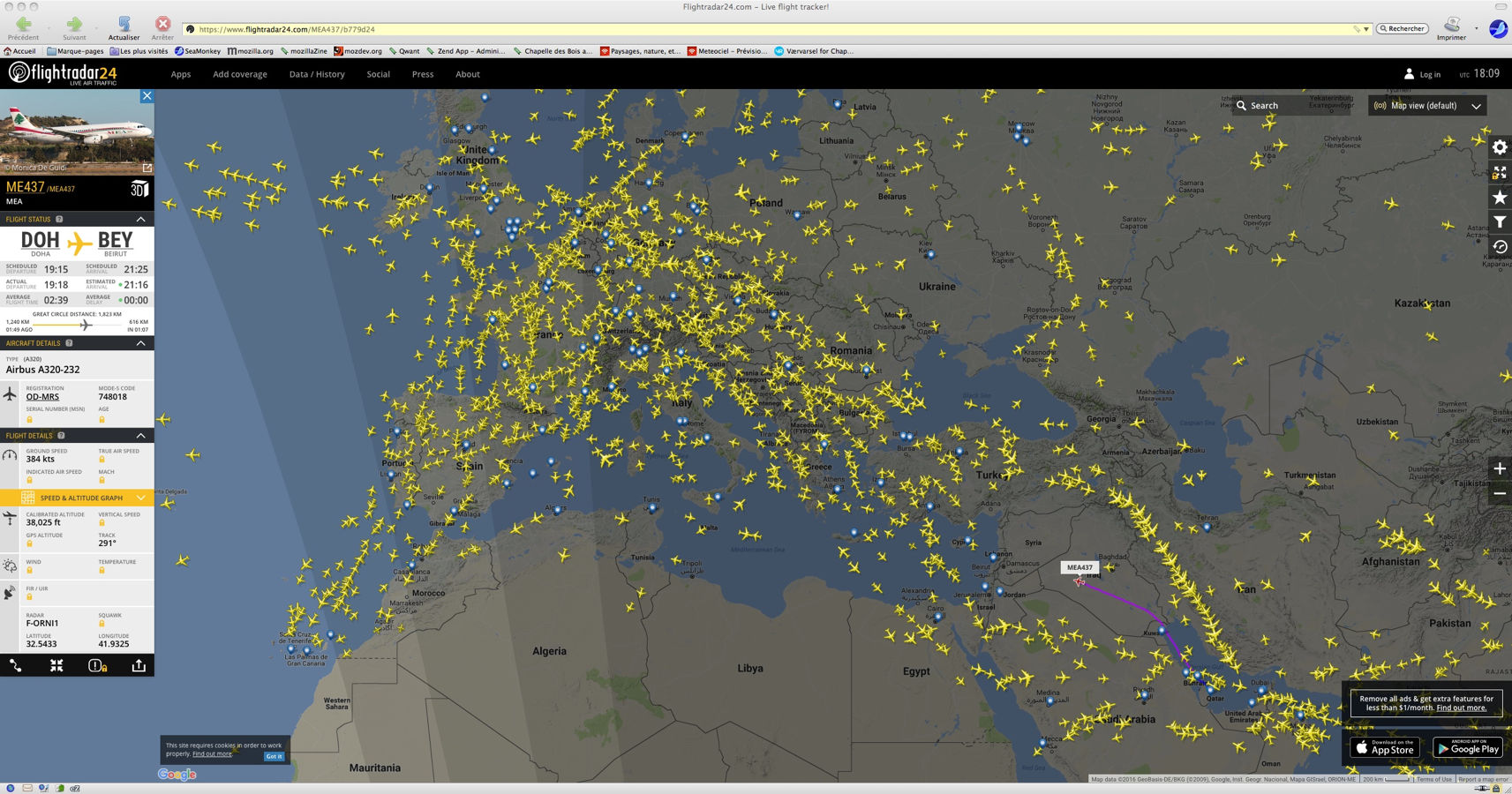Click the MEA aircraft photo thumbnail
The image size is (1512, 794).
[77, 131]
